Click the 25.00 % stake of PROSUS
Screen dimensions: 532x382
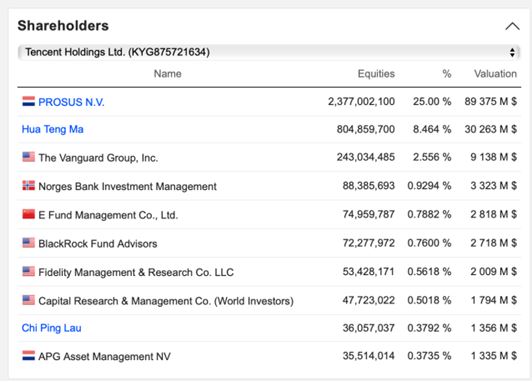pyautogui.click(x=432, y=101)
